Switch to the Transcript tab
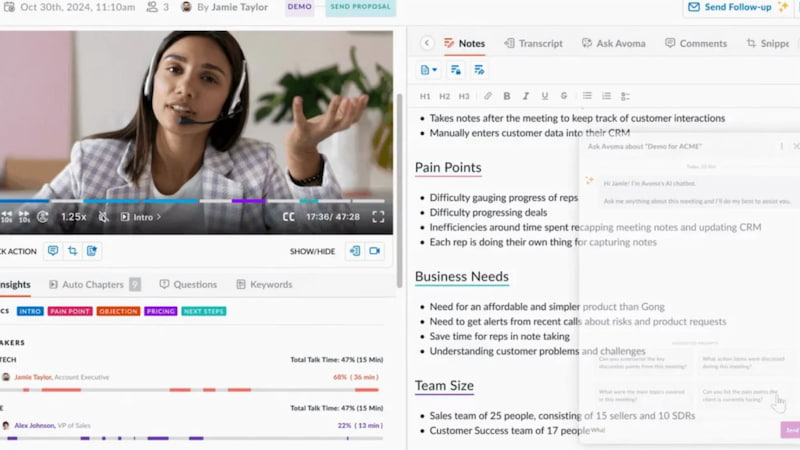 pos(534,44)
